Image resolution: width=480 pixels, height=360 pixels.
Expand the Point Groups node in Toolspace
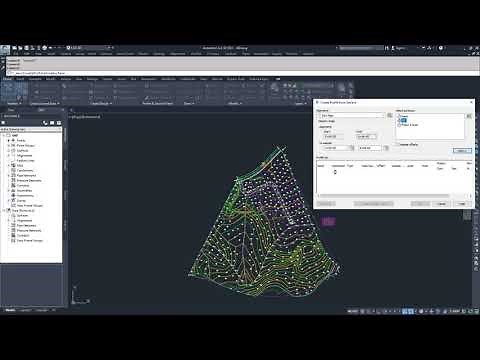9,145
